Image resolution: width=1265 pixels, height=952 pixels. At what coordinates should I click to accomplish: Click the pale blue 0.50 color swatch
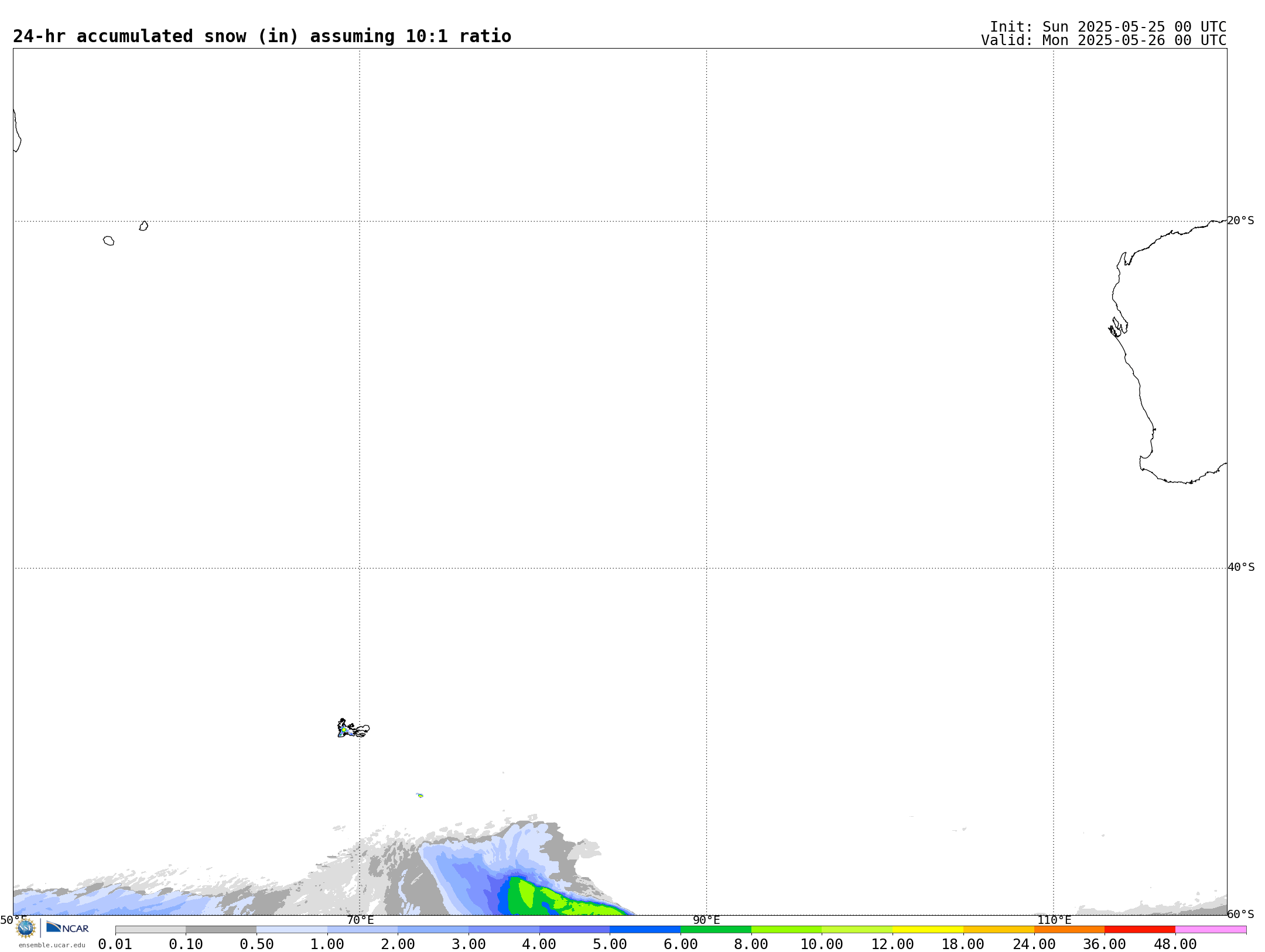coord(292,930)
